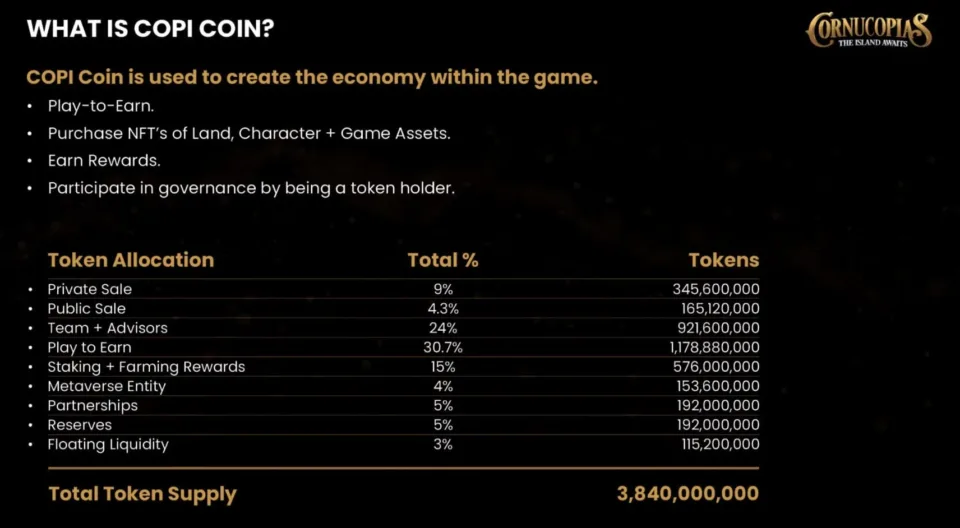Click the Metaverse Entity token amount 153,600,000

pos(715,386)
